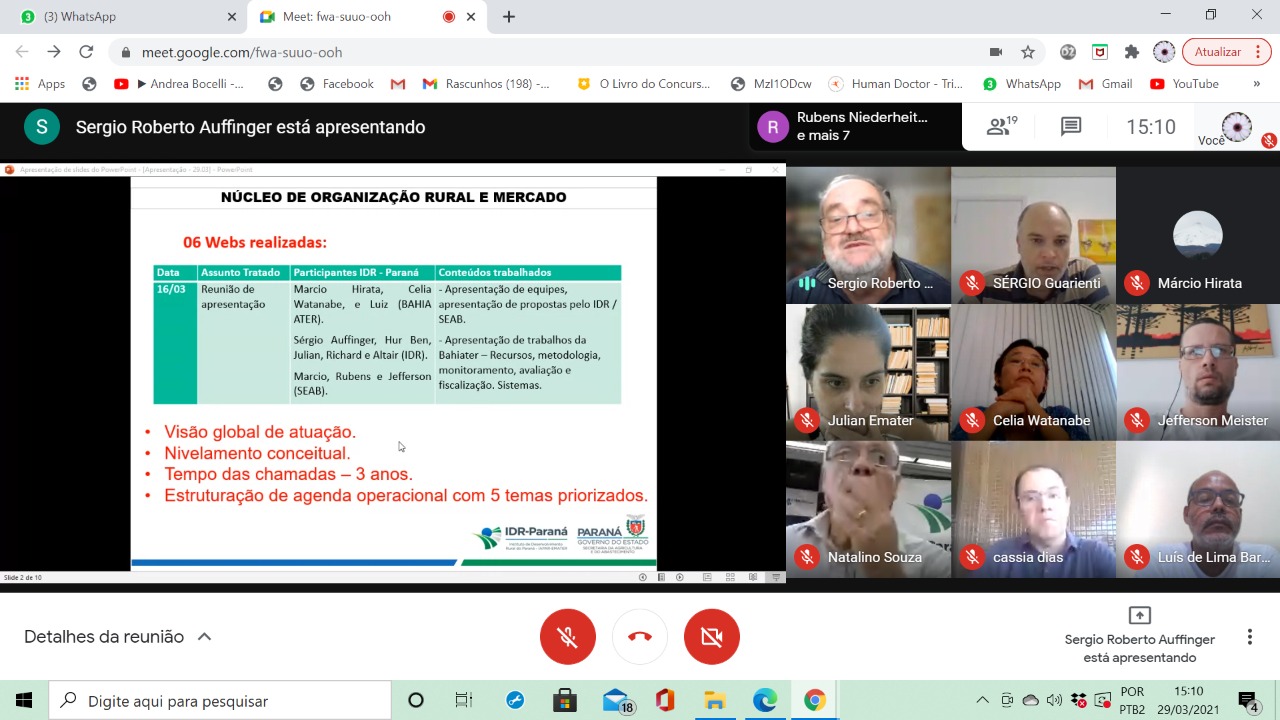Click the camera indicator in address bar

click(x=995, y=52)
